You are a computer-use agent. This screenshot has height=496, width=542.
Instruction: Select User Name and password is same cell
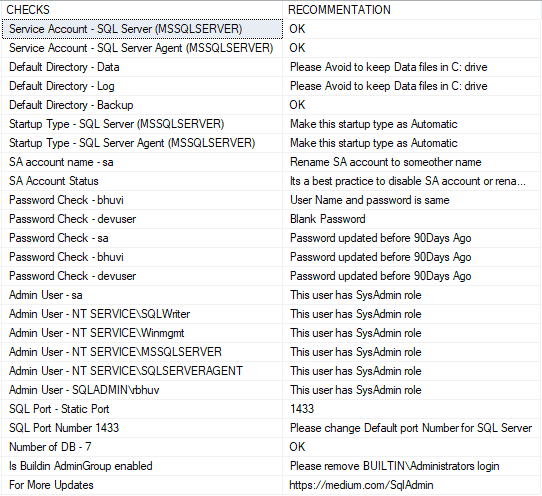[x=412, y=200]
